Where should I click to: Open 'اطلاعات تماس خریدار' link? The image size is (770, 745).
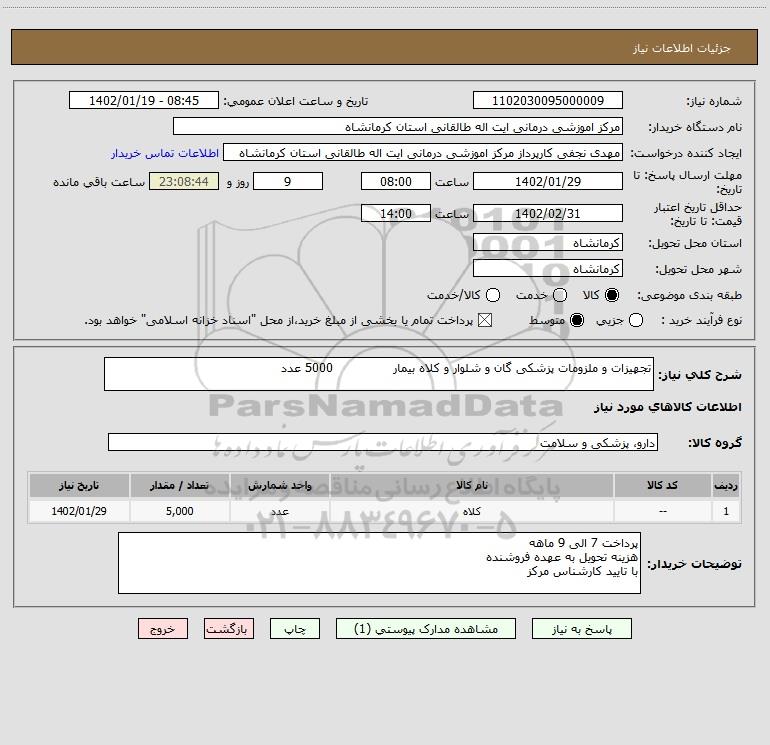click(x=165, y=153)
